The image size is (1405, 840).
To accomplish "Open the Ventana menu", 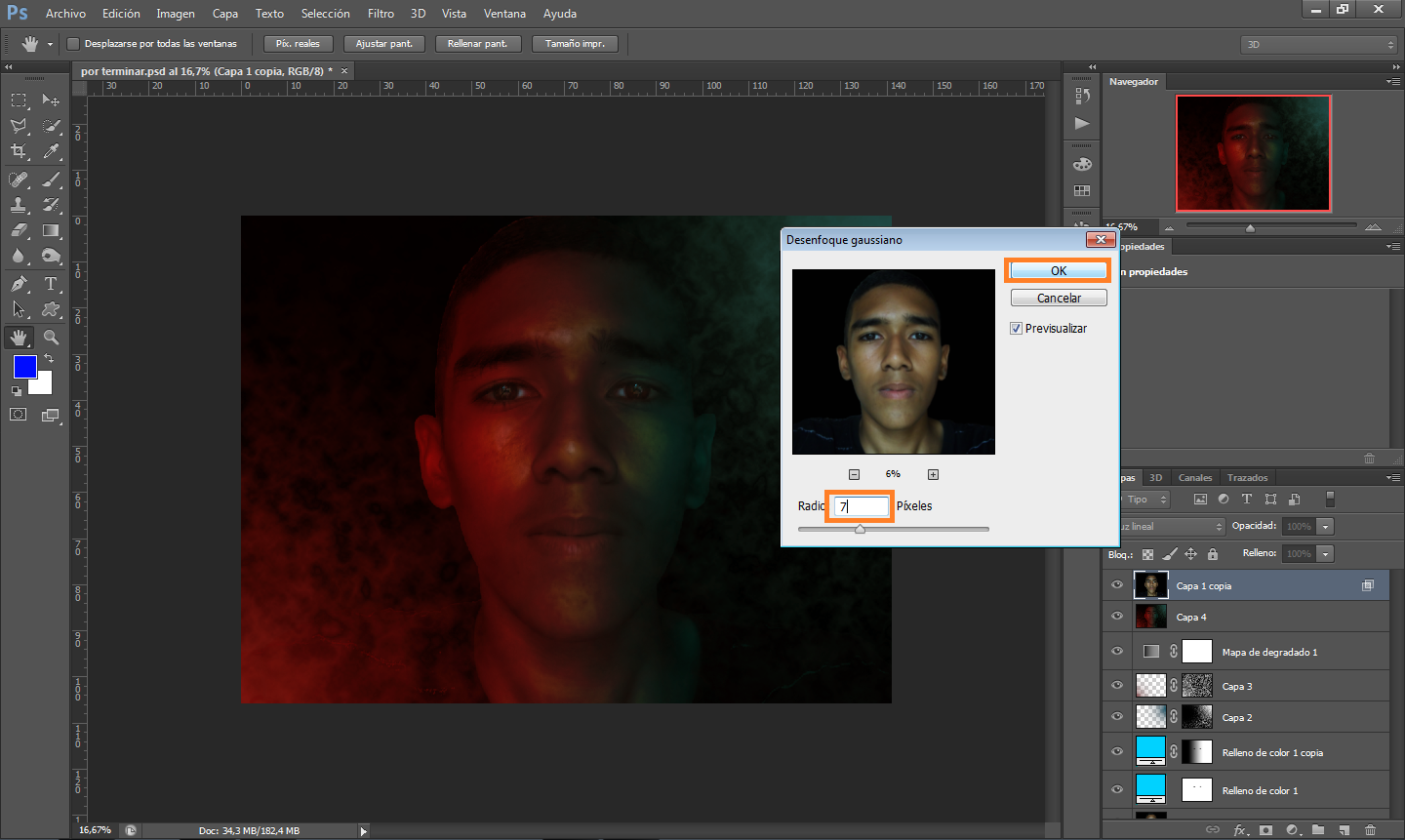I will 504,14.
